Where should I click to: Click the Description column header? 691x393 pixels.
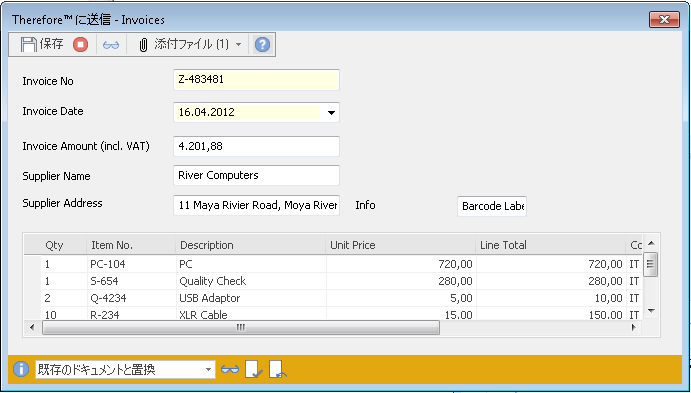(x=250, y=245)
